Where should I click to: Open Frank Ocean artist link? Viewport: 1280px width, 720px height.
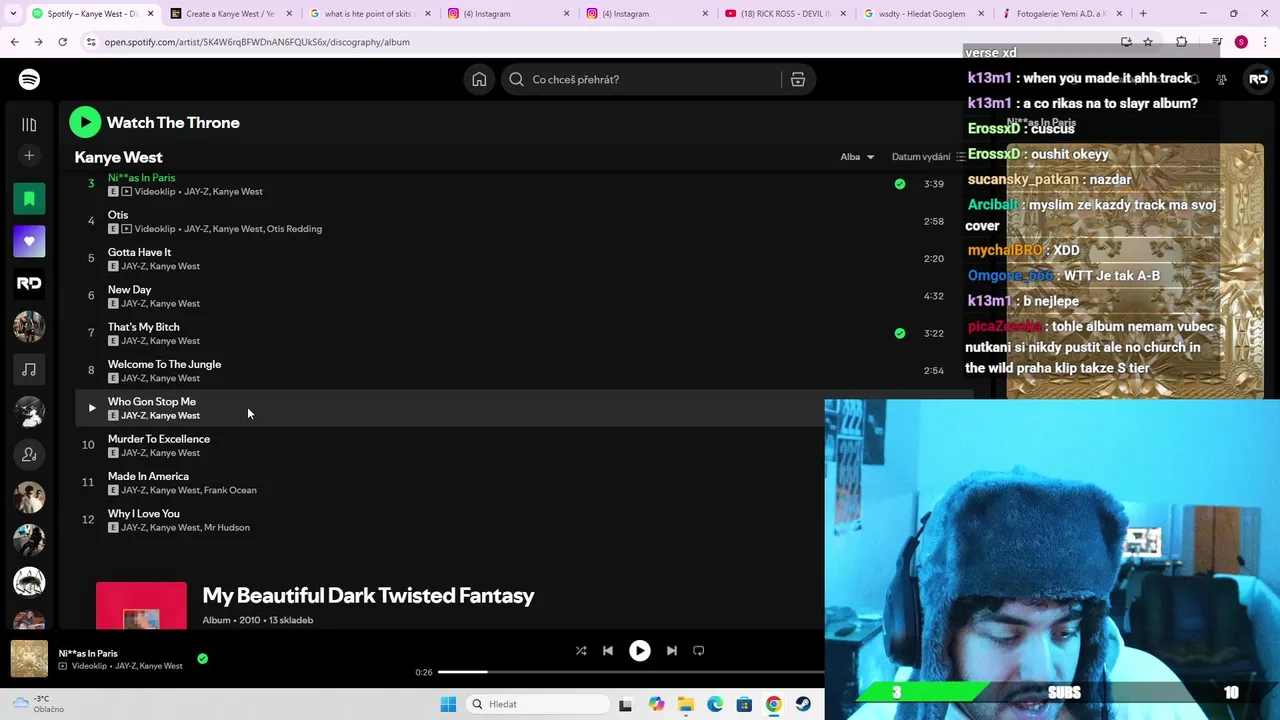pyautogui.click(x=230, y=490)
